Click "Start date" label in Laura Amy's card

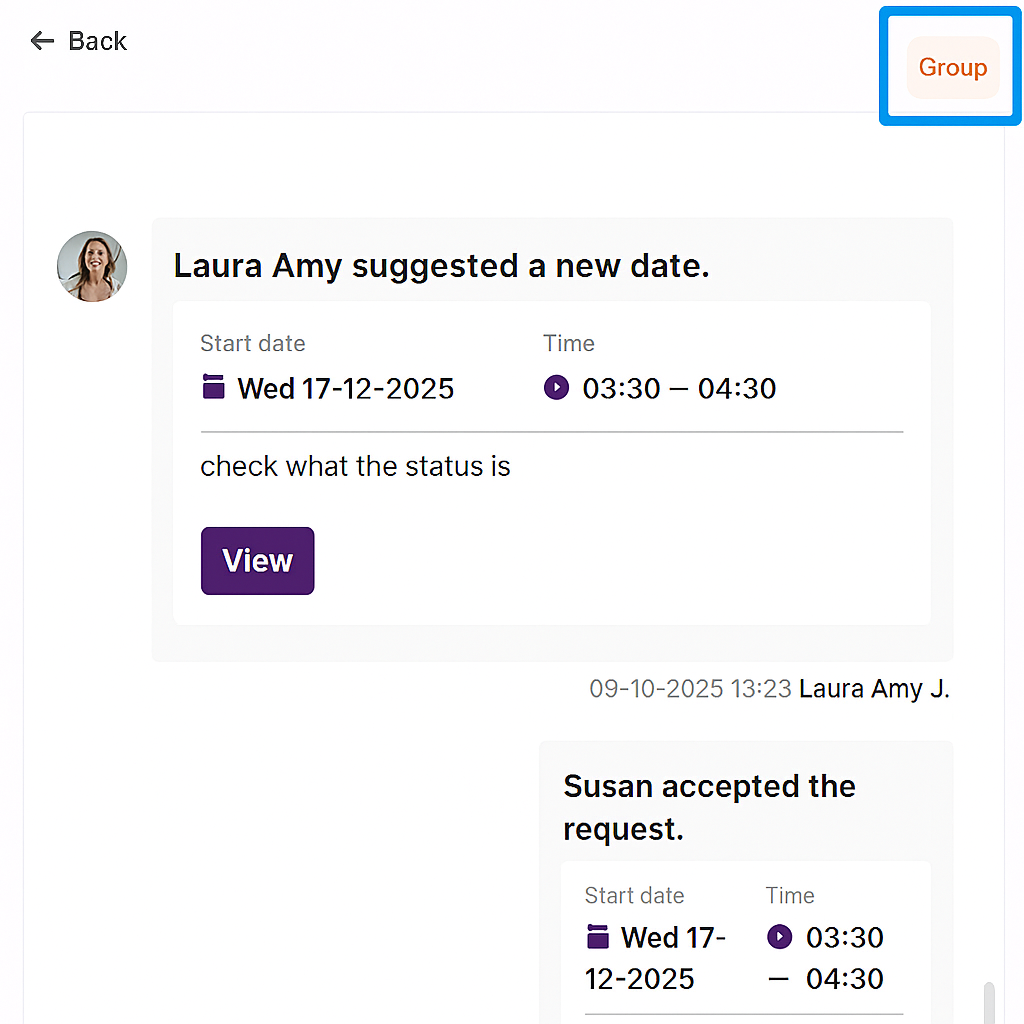click(x=252, y=343)
